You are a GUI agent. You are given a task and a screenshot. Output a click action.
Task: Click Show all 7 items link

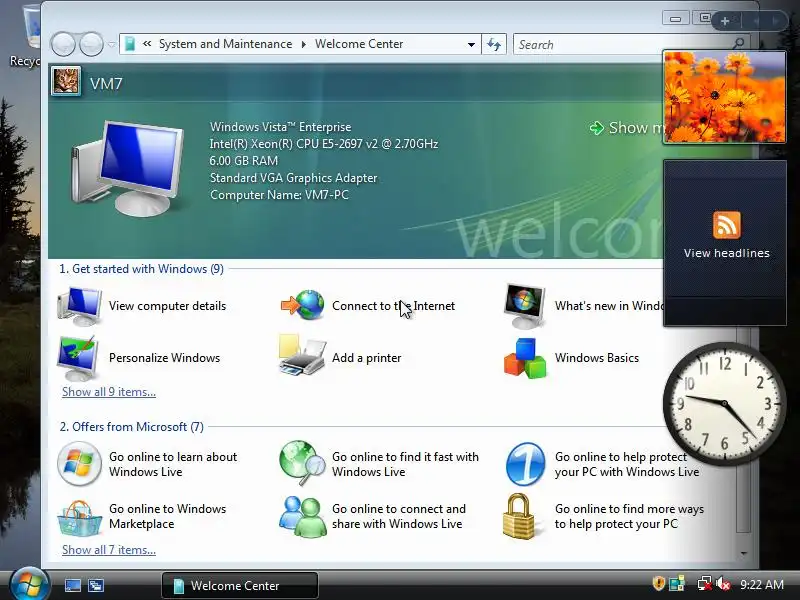point(109,550)
